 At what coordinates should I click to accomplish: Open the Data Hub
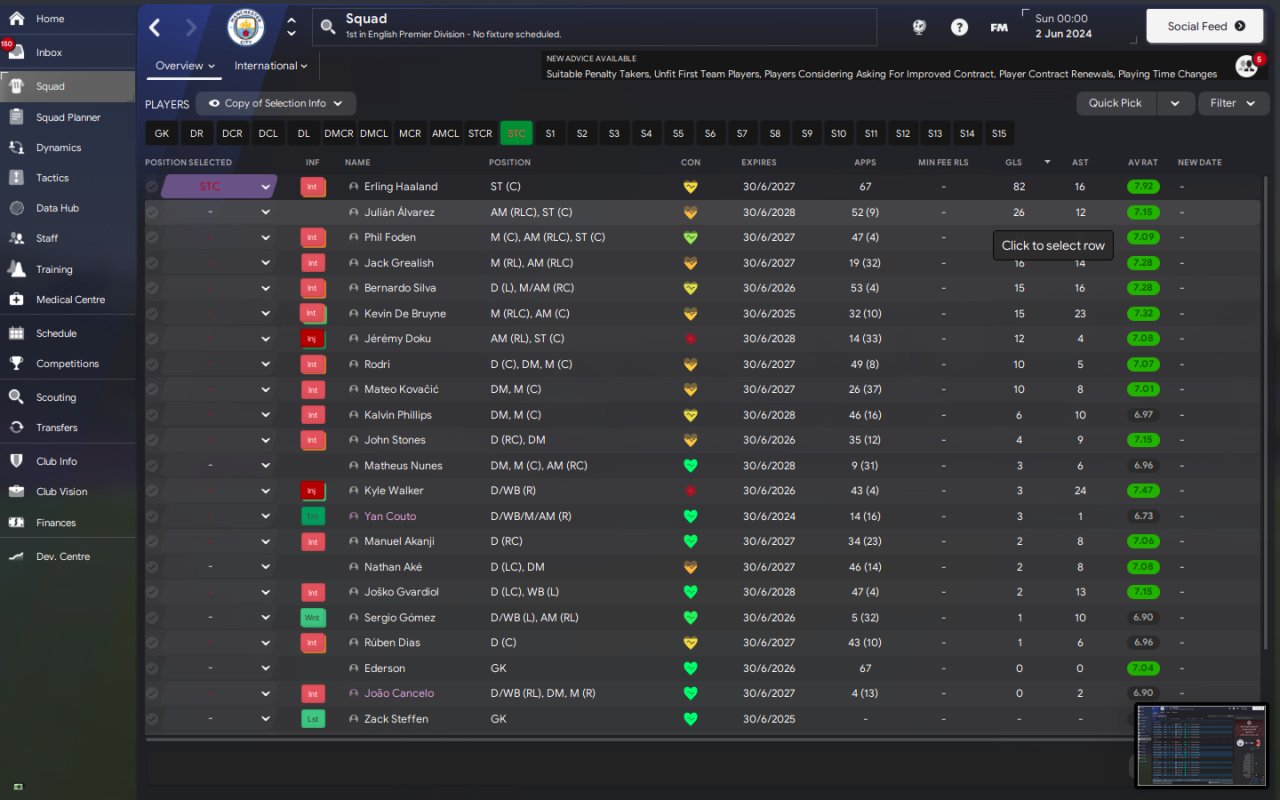point(67,208)
